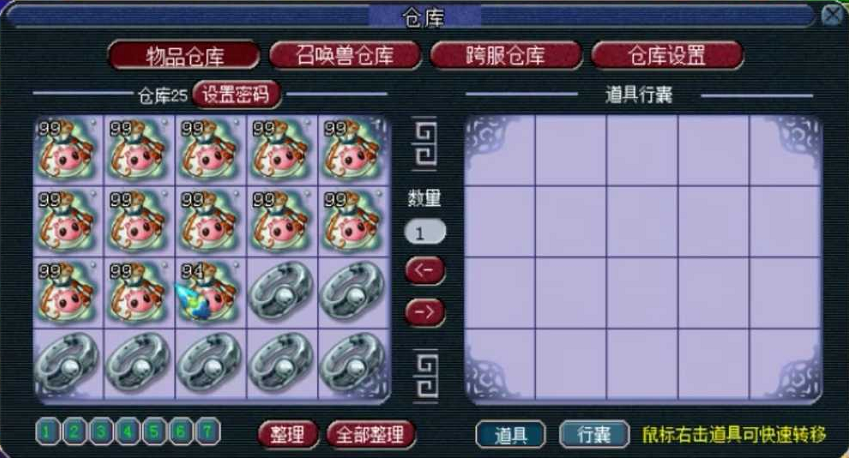Select the first silver ring in third row
Image resolution: width=849 pixels, height=458 pixels.
tap(282, 292)
